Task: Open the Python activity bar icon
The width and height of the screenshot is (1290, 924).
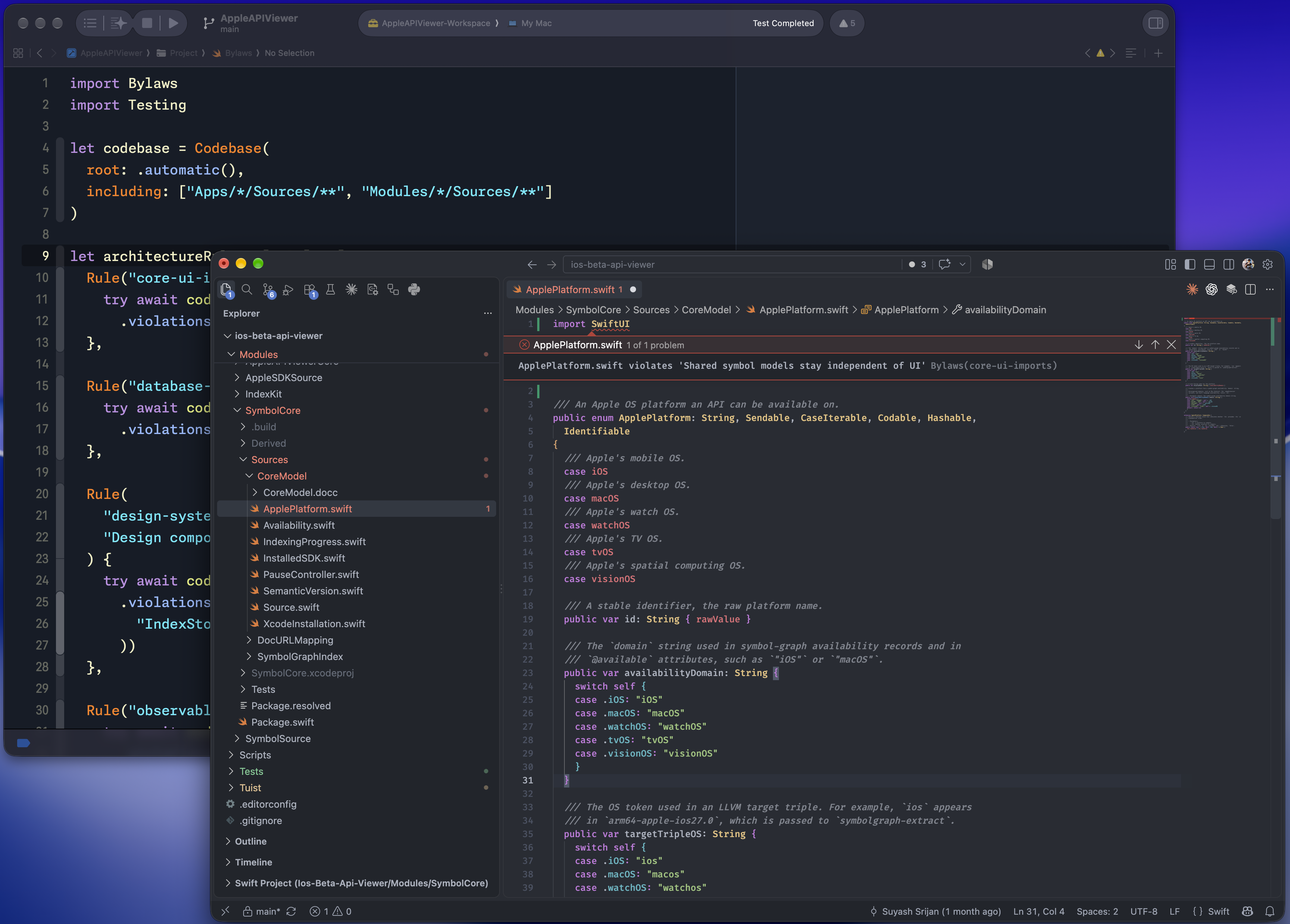Action: pyautogui.click(x=414, y=289)
